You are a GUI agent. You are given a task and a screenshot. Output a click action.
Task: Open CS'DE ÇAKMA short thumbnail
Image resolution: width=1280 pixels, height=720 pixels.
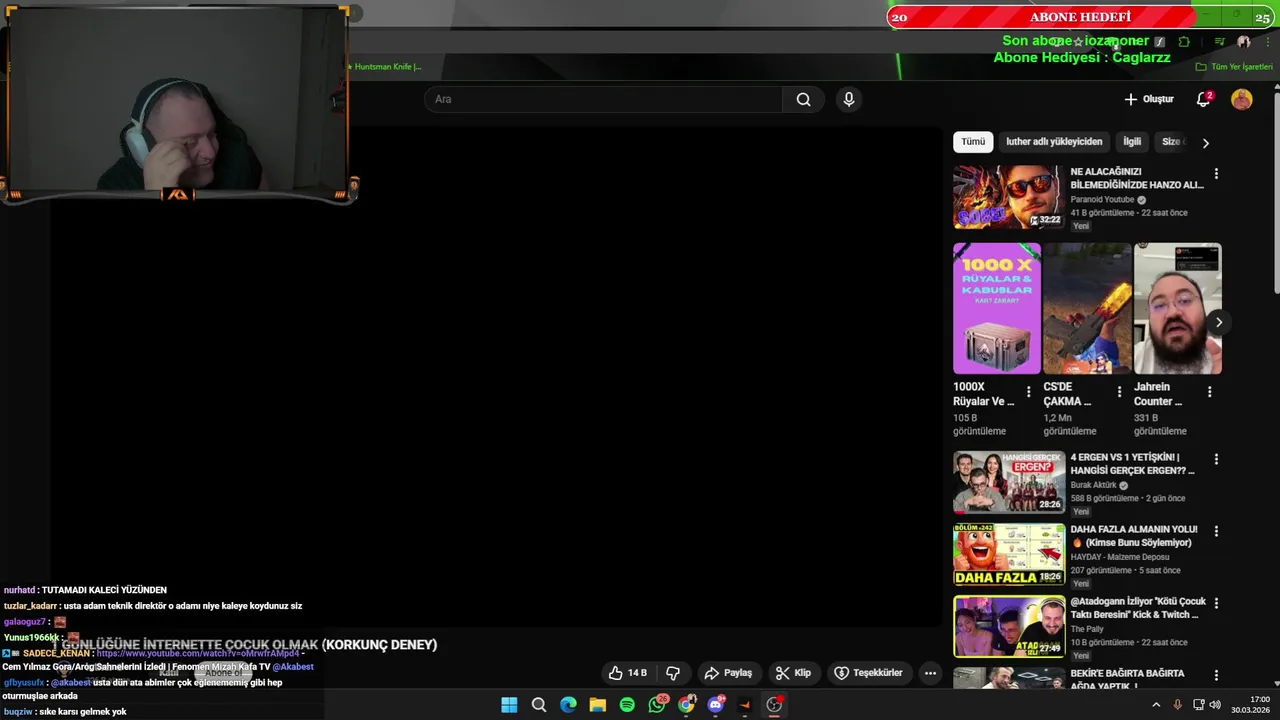1087,308
